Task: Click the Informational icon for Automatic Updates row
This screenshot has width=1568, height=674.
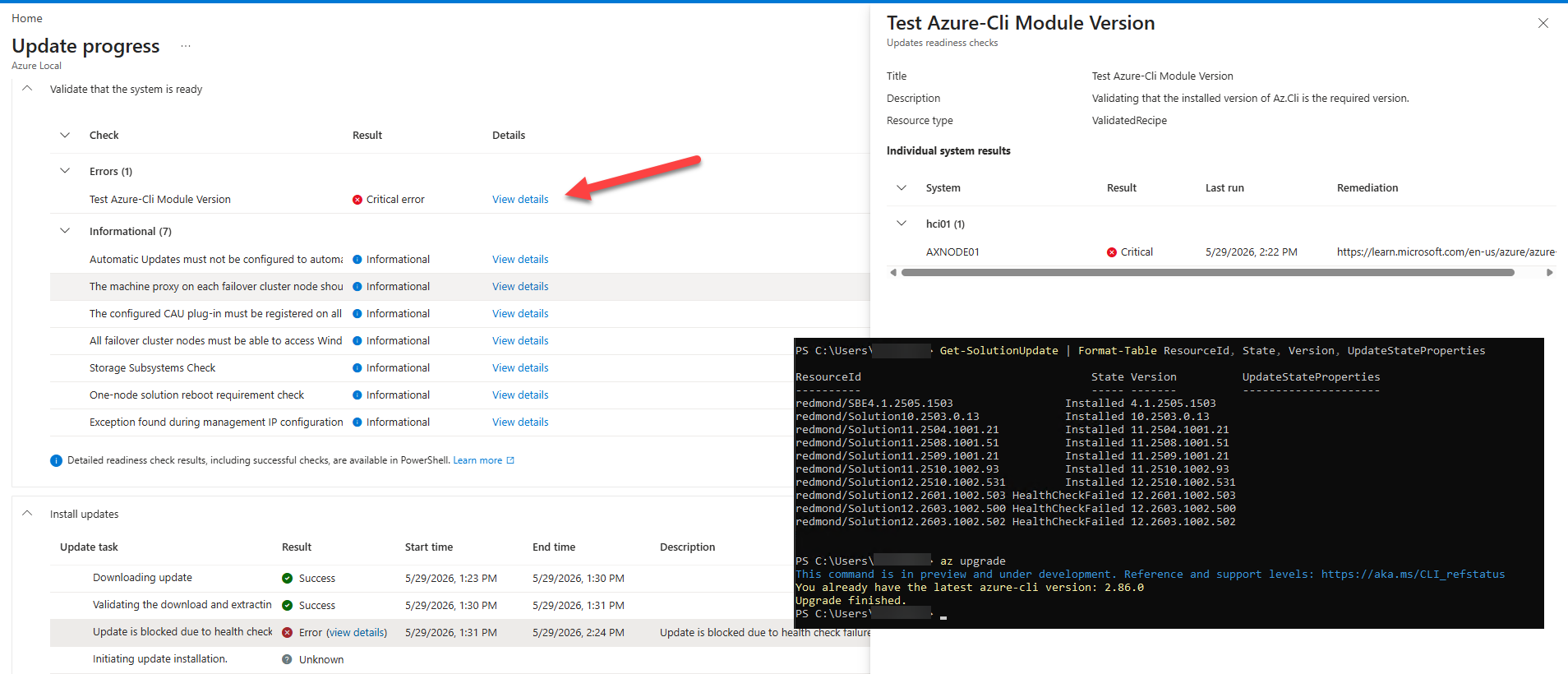Action: coord(357,259)
